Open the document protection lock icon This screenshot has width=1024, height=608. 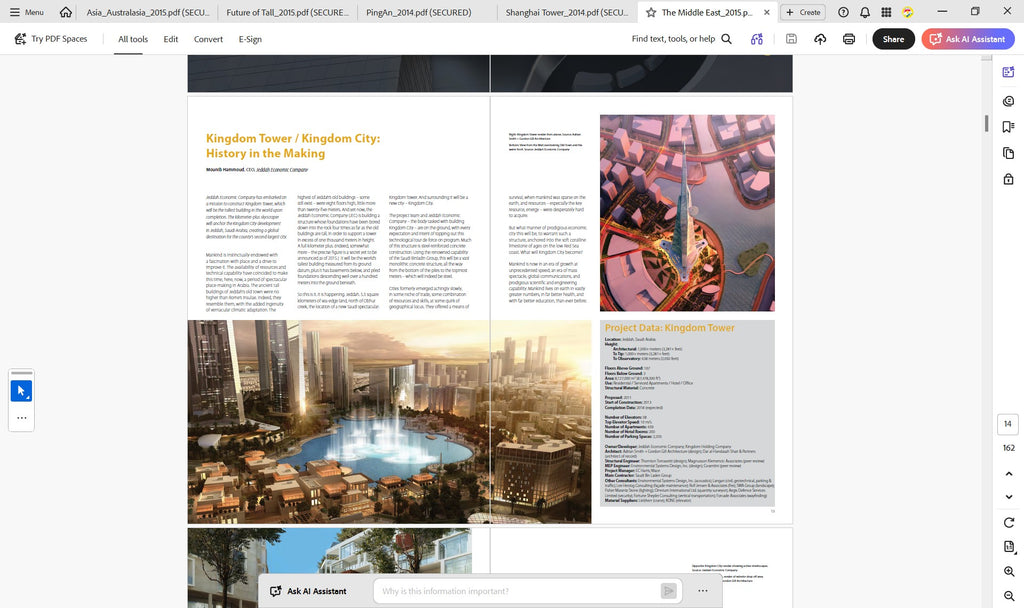pos(1008,179)
